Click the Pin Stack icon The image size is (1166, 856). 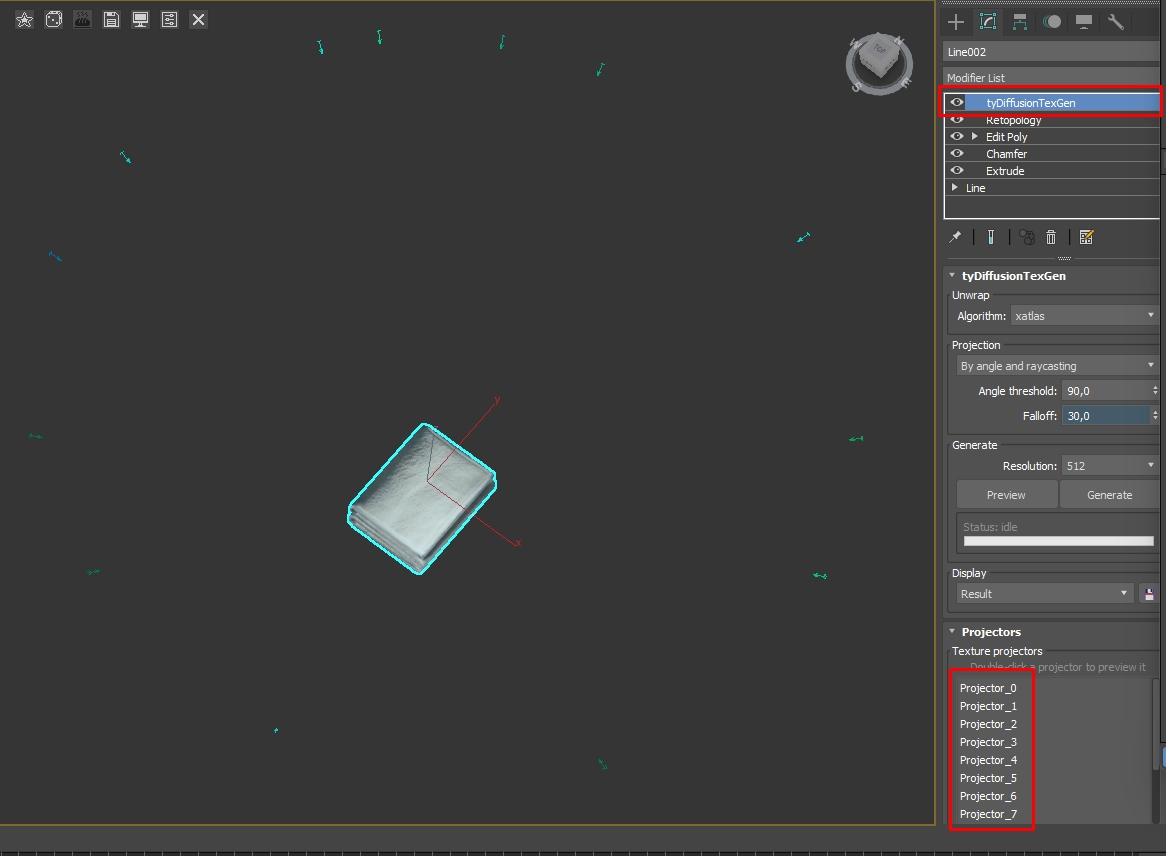(956, 237)
